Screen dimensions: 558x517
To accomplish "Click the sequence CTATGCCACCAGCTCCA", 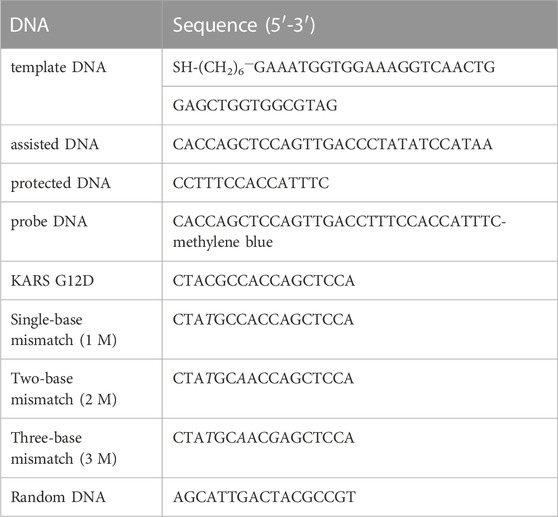I will click(x=263, y=320).
